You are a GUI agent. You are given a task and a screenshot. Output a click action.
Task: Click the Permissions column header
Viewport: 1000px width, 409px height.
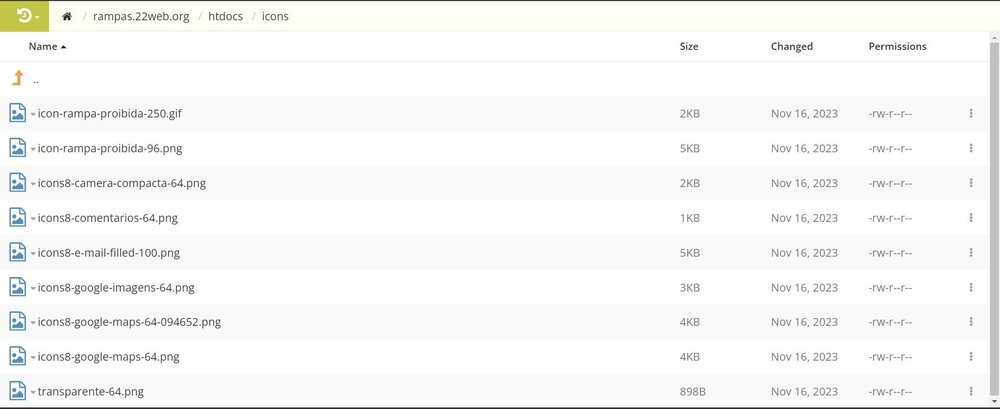tap(897, 47)
